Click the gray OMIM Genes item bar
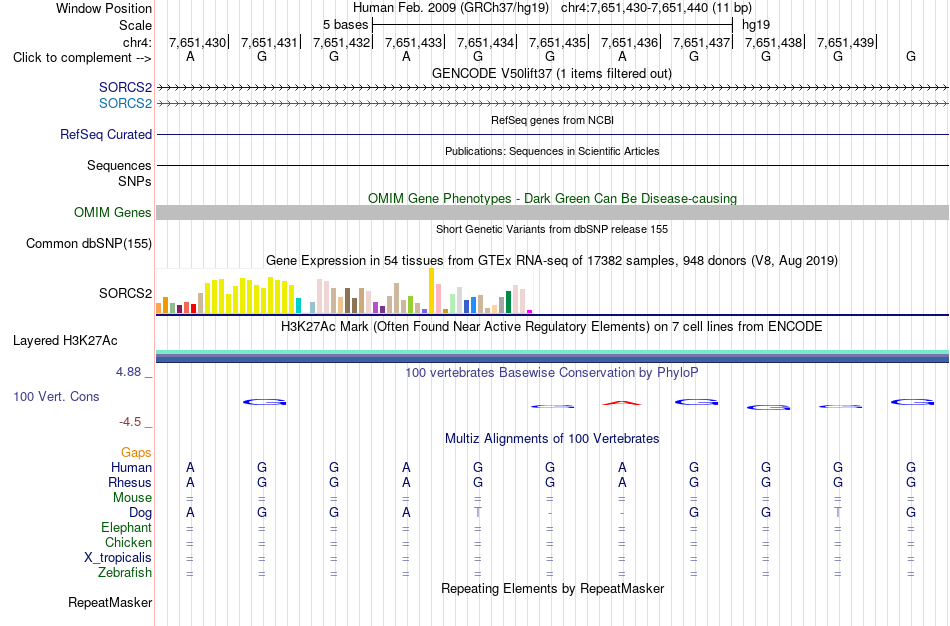The height and width of the screenshot is (626, 950). tap(552, 212)
